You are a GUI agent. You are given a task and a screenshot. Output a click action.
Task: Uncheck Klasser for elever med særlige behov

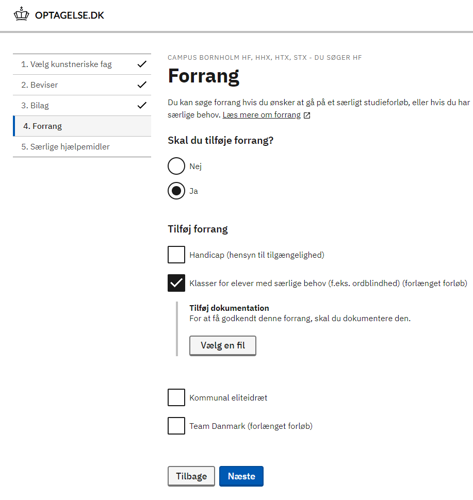176,283
